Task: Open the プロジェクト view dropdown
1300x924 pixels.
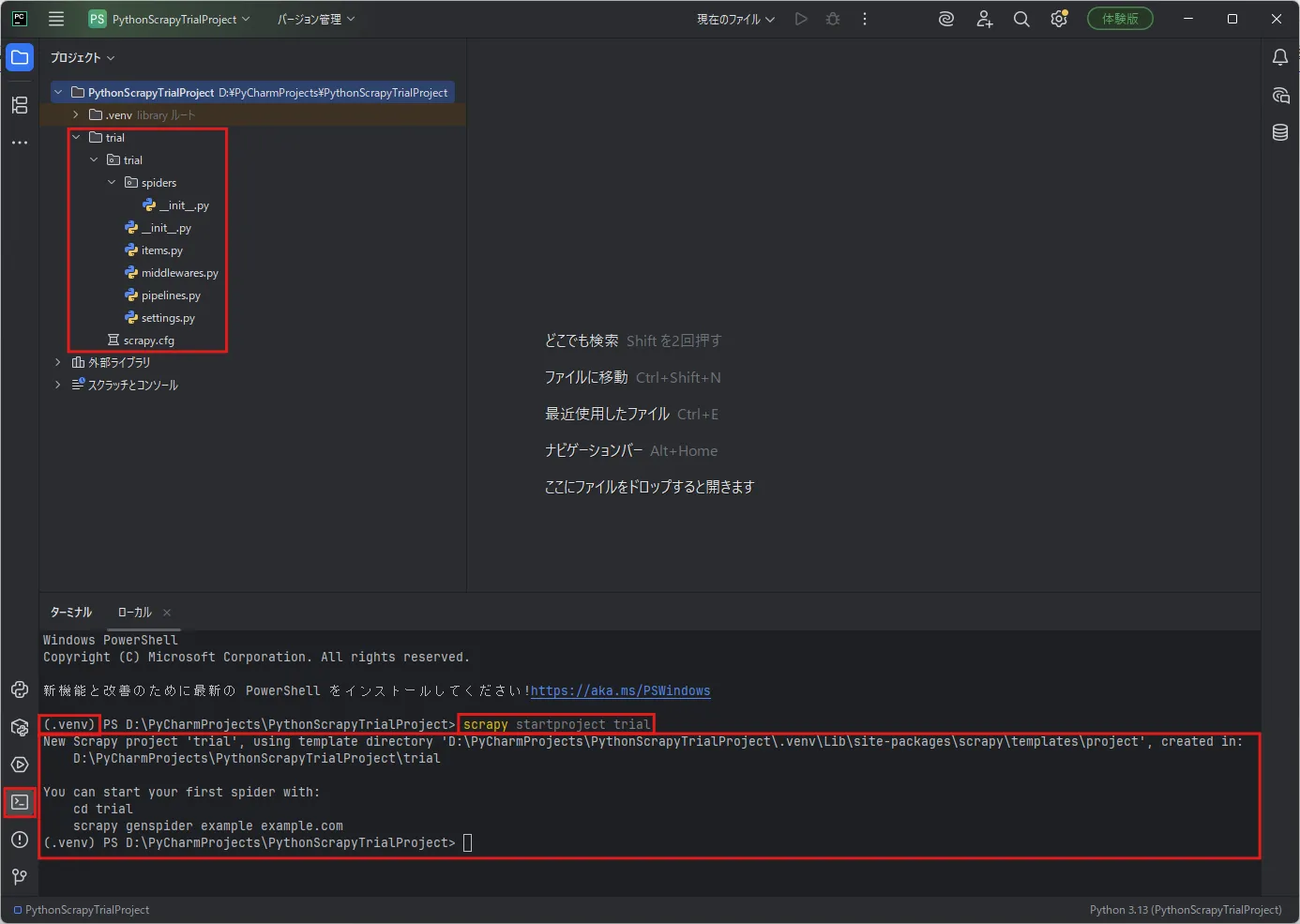Action: 83,58
